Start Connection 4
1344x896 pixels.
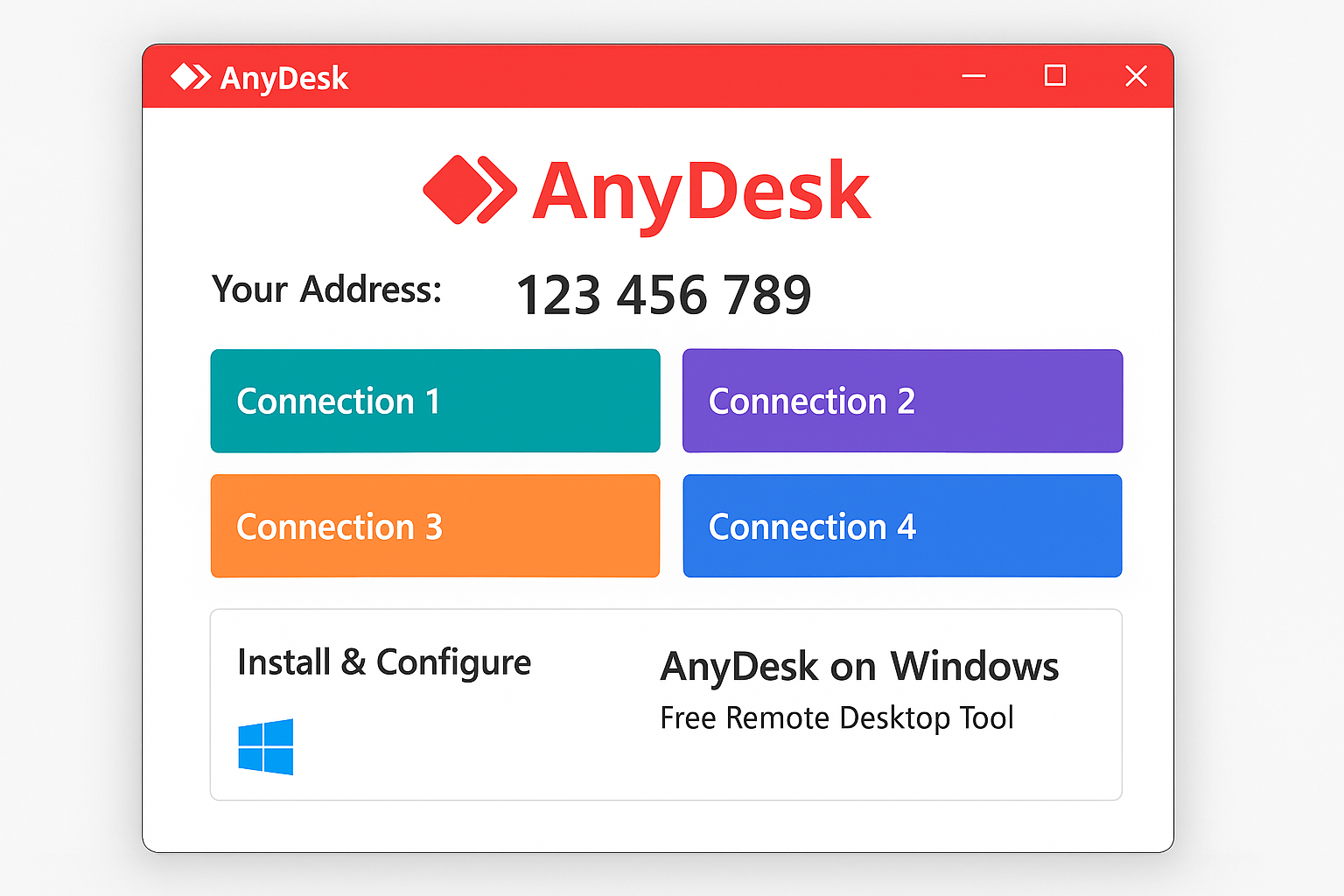click(902, 526)
